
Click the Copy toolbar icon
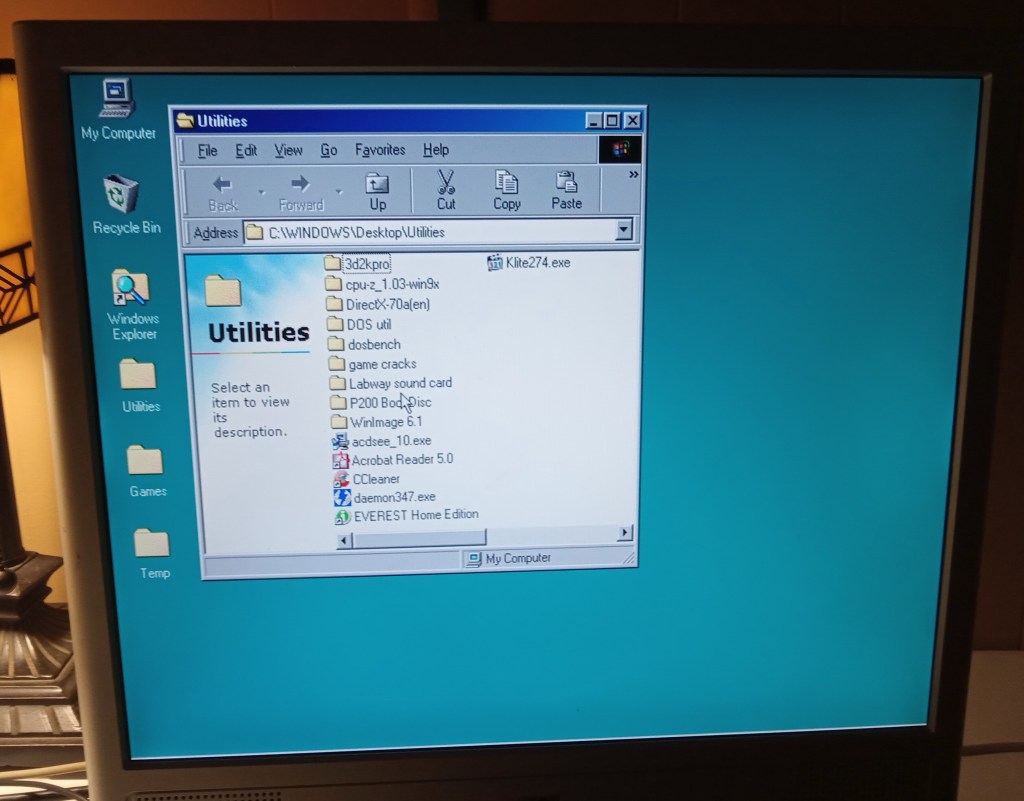click(x=507, y=189)
